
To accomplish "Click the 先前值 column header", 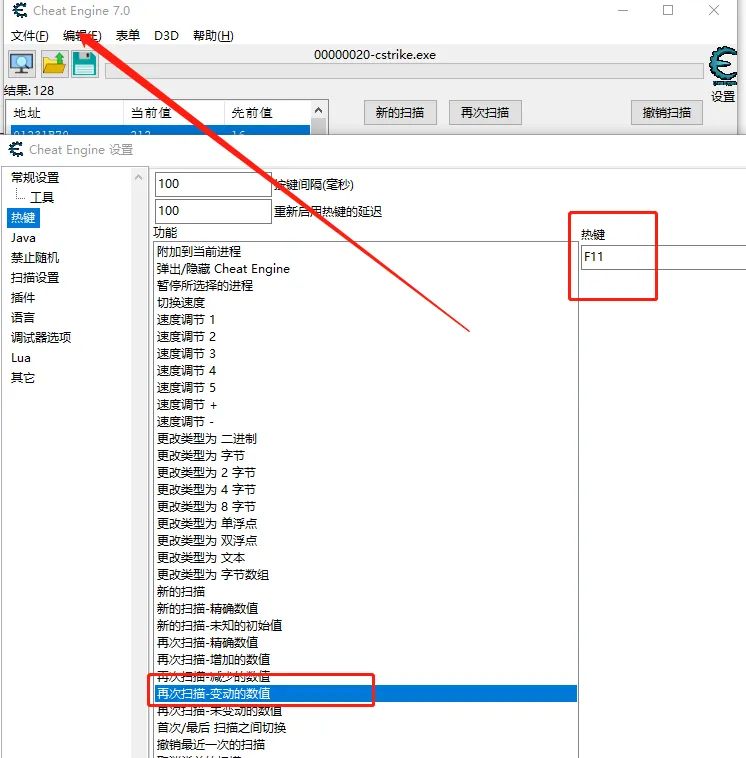I will [267, 113].
